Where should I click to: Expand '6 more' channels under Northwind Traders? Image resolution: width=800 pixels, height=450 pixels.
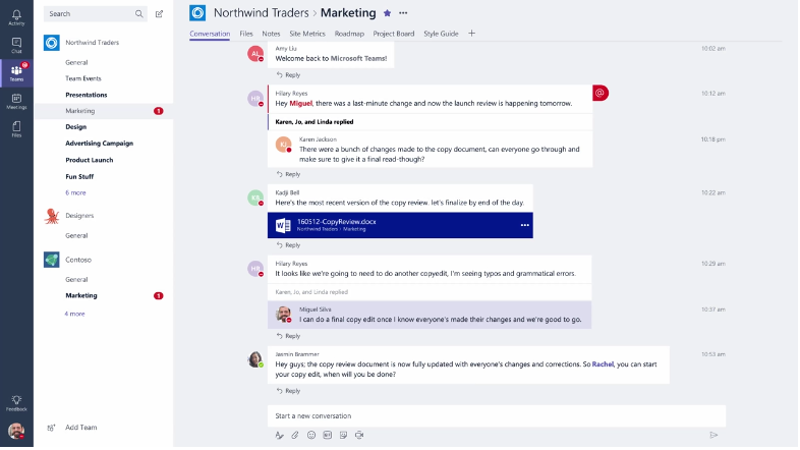point(76,193)
